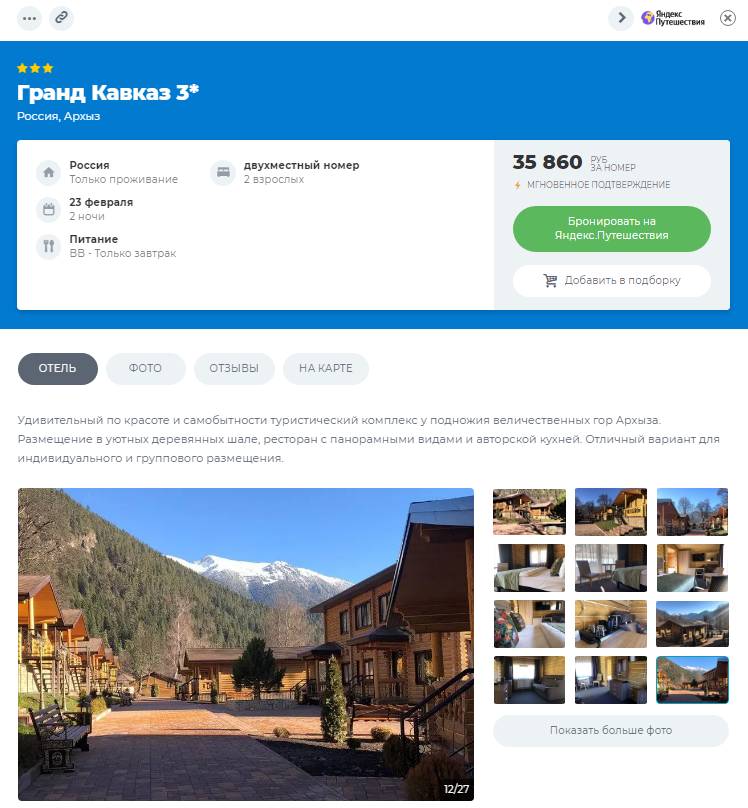Open the large main hotel photo
The height and width of the screenshot is (808, 748).
tap(246, 644)
